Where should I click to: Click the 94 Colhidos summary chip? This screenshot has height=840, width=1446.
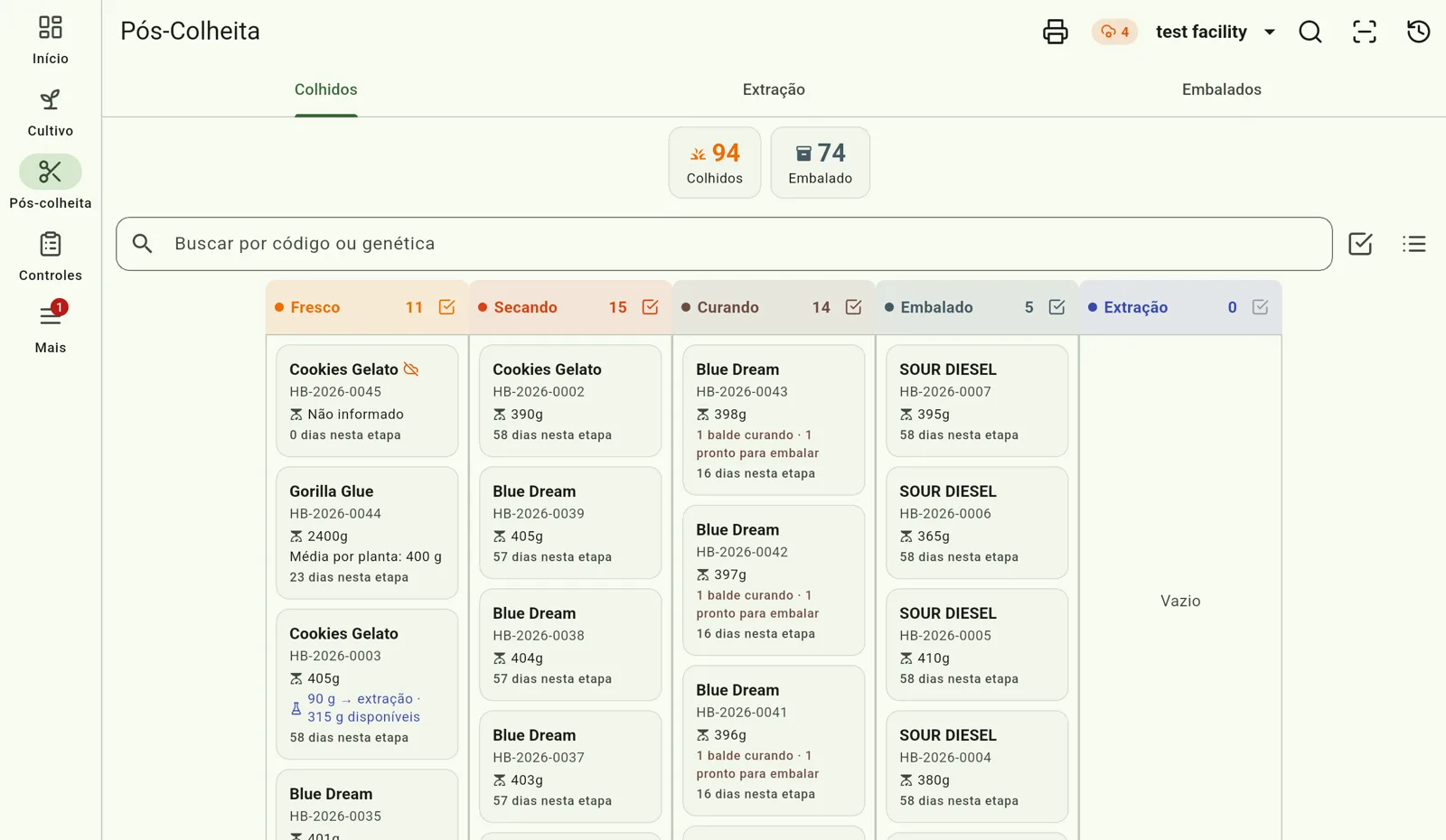click(x=715, y=163)
